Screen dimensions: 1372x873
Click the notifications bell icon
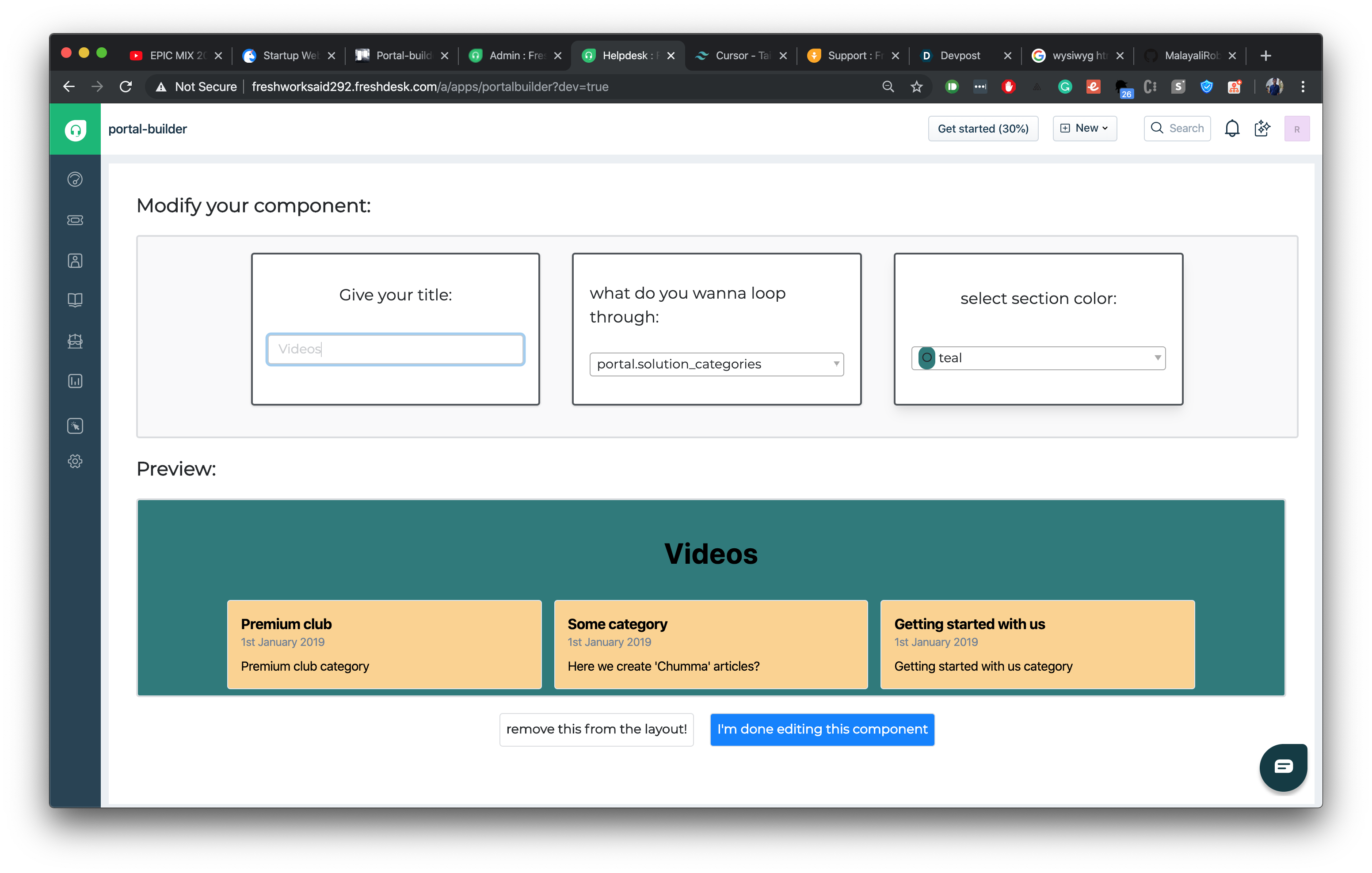click(1232, 129)
